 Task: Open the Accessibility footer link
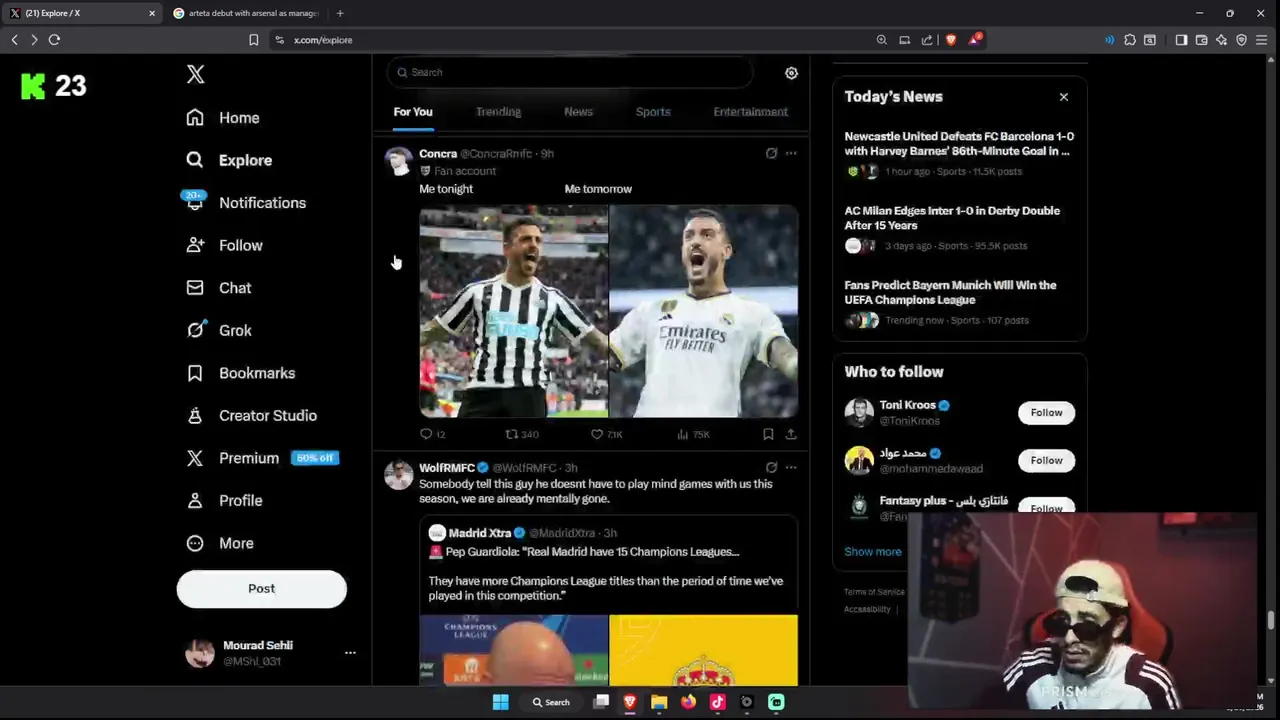click(867, 609)
